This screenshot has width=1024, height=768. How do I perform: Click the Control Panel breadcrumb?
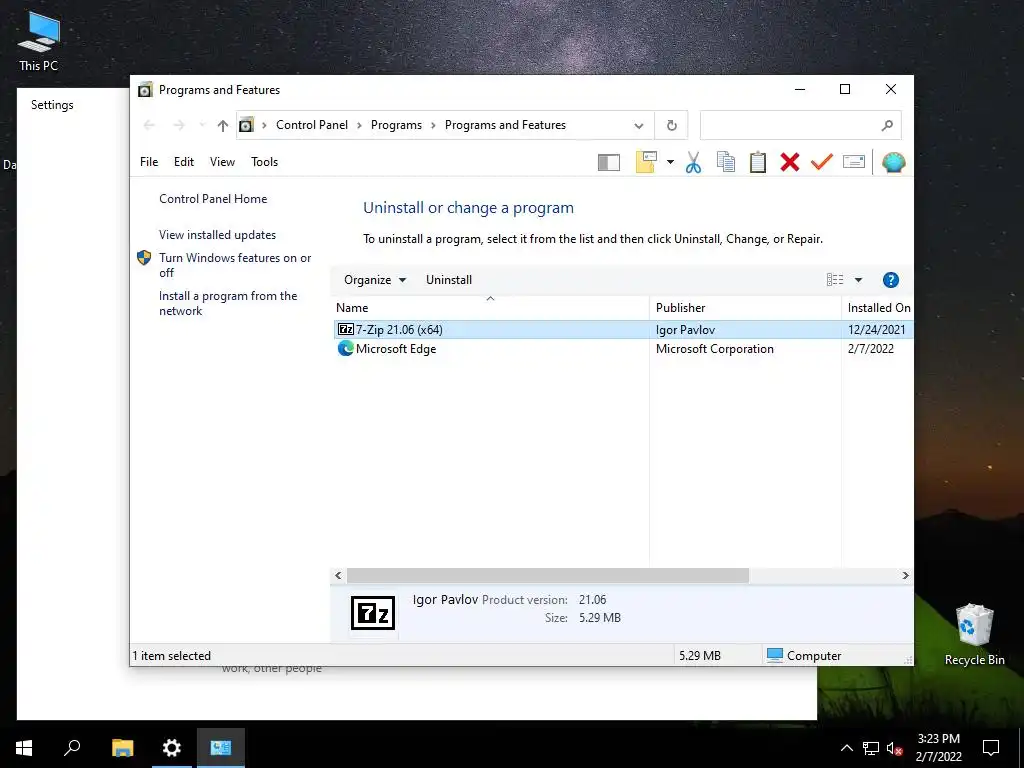tap(312, 125)
